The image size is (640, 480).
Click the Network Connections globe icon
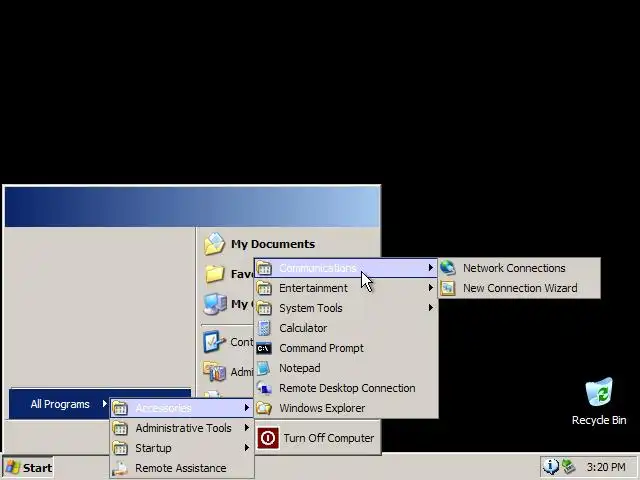pyautogui.click(x=448, y=268)
